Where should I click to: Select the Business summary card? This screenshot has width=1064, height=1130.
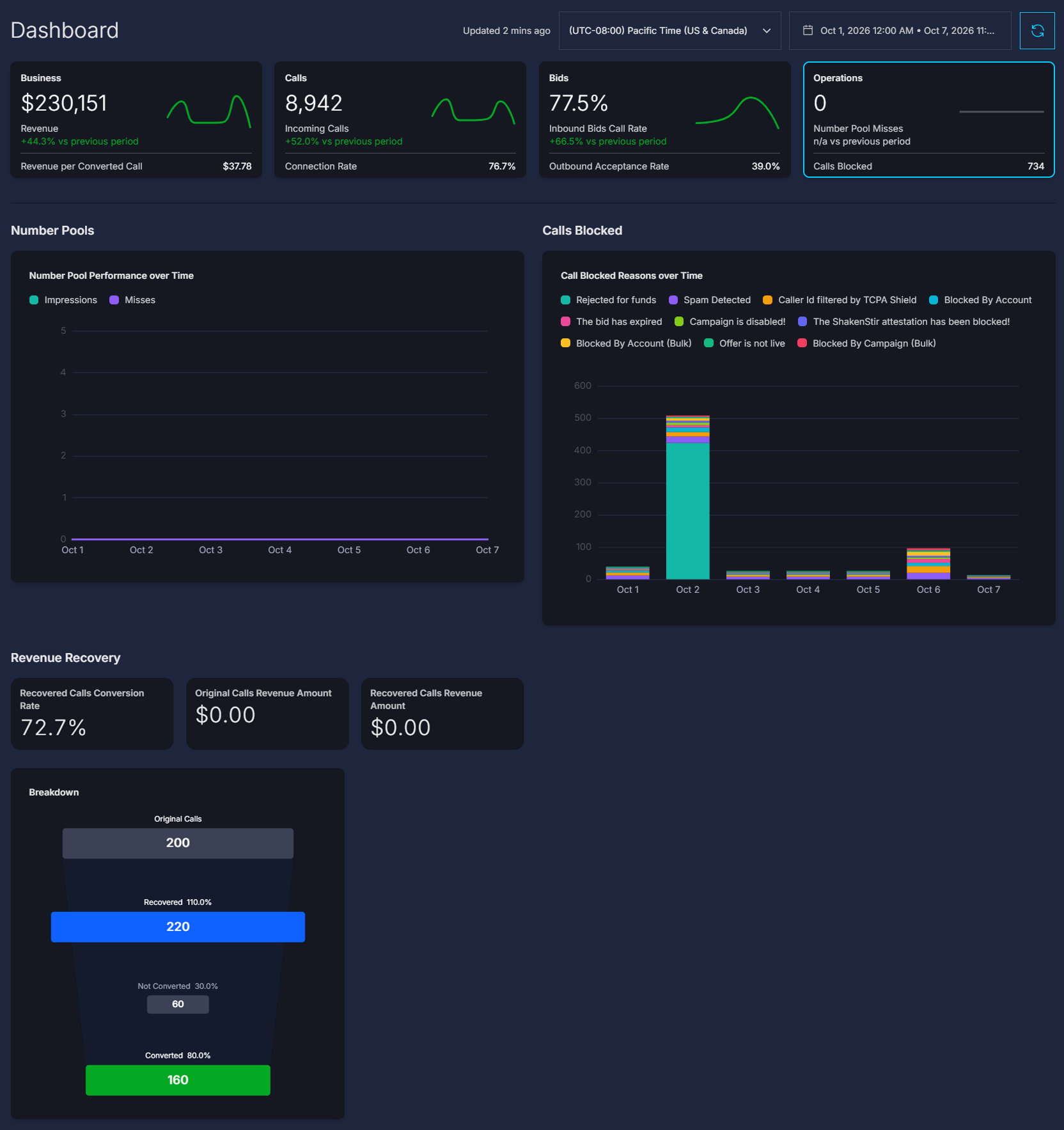point(136,120)
